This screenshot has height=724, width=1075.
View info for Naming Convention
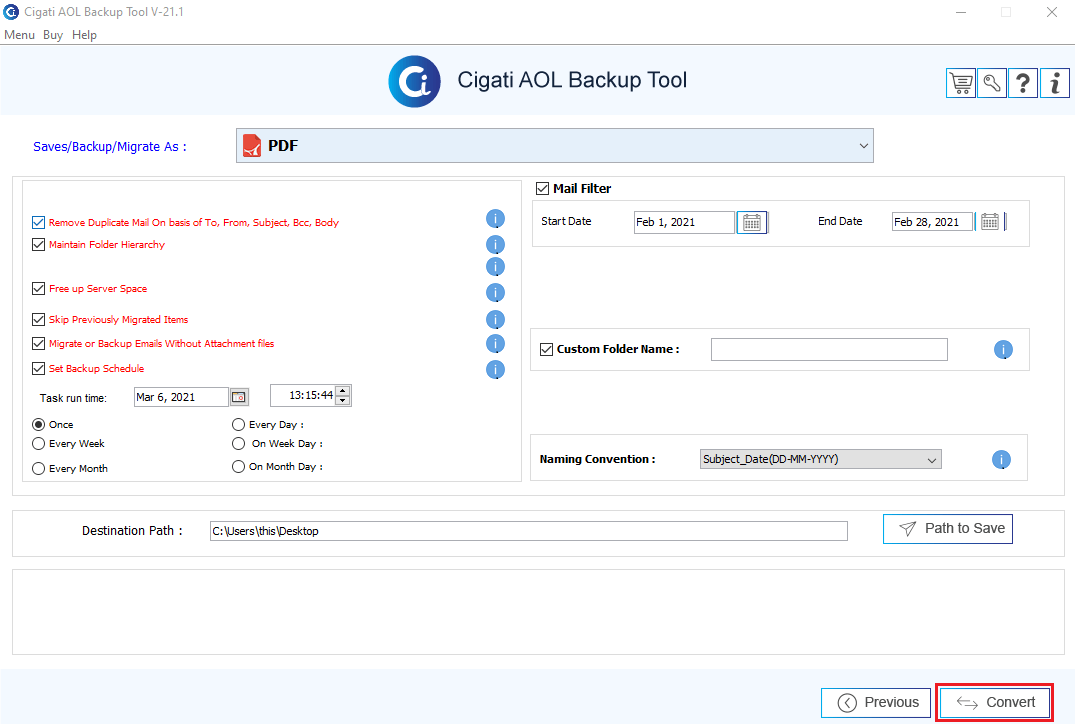(x=1001, y=459)
